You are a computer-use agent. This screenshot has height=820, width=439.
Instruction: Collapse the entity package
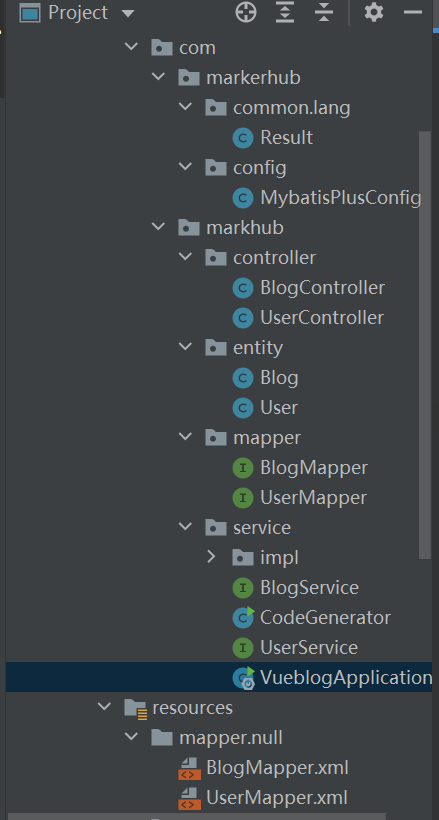tap(185, 347)
